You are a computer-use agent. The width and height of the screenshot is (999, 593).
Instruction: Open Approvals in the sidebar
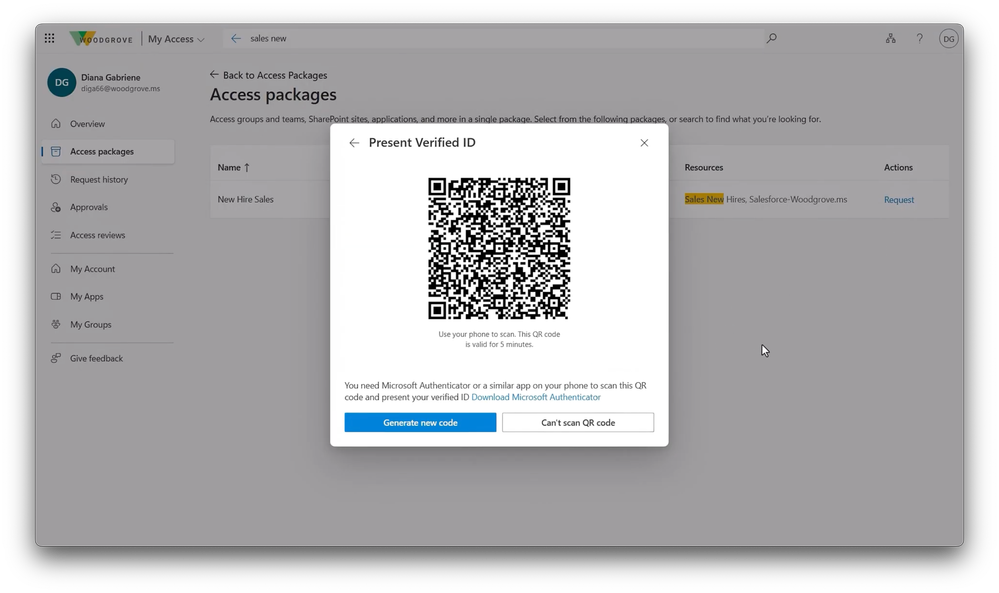[x=108, y=207]
